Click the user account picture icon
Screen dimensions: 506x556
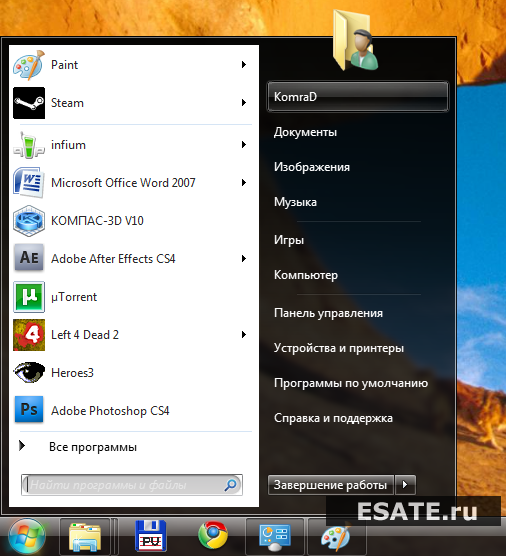click(355, 40)
